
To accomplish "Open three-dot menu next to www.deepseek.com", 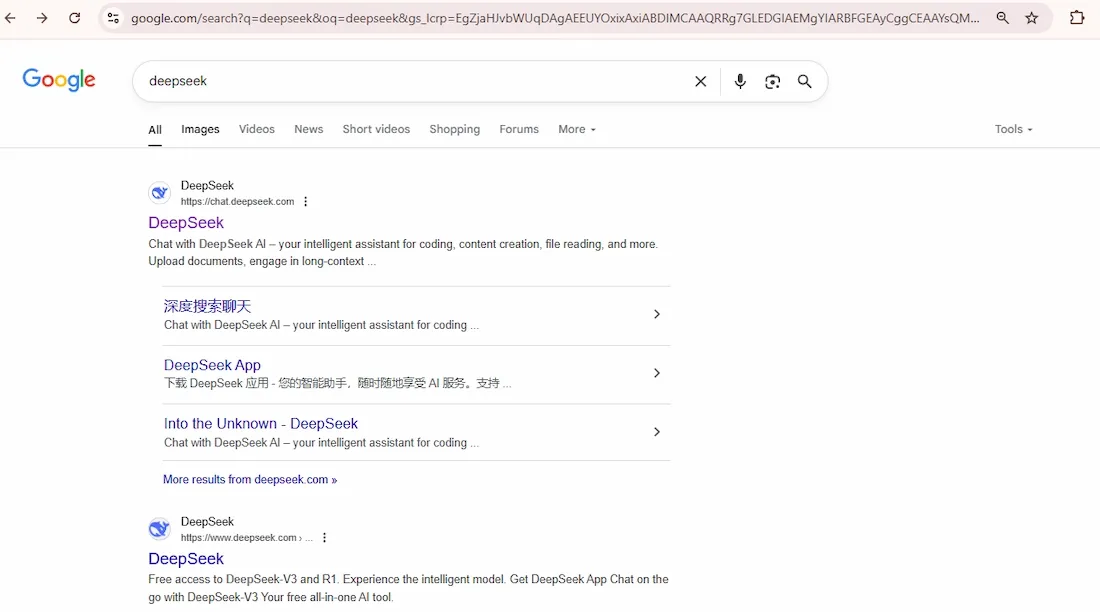I will (x=324, y=538).
